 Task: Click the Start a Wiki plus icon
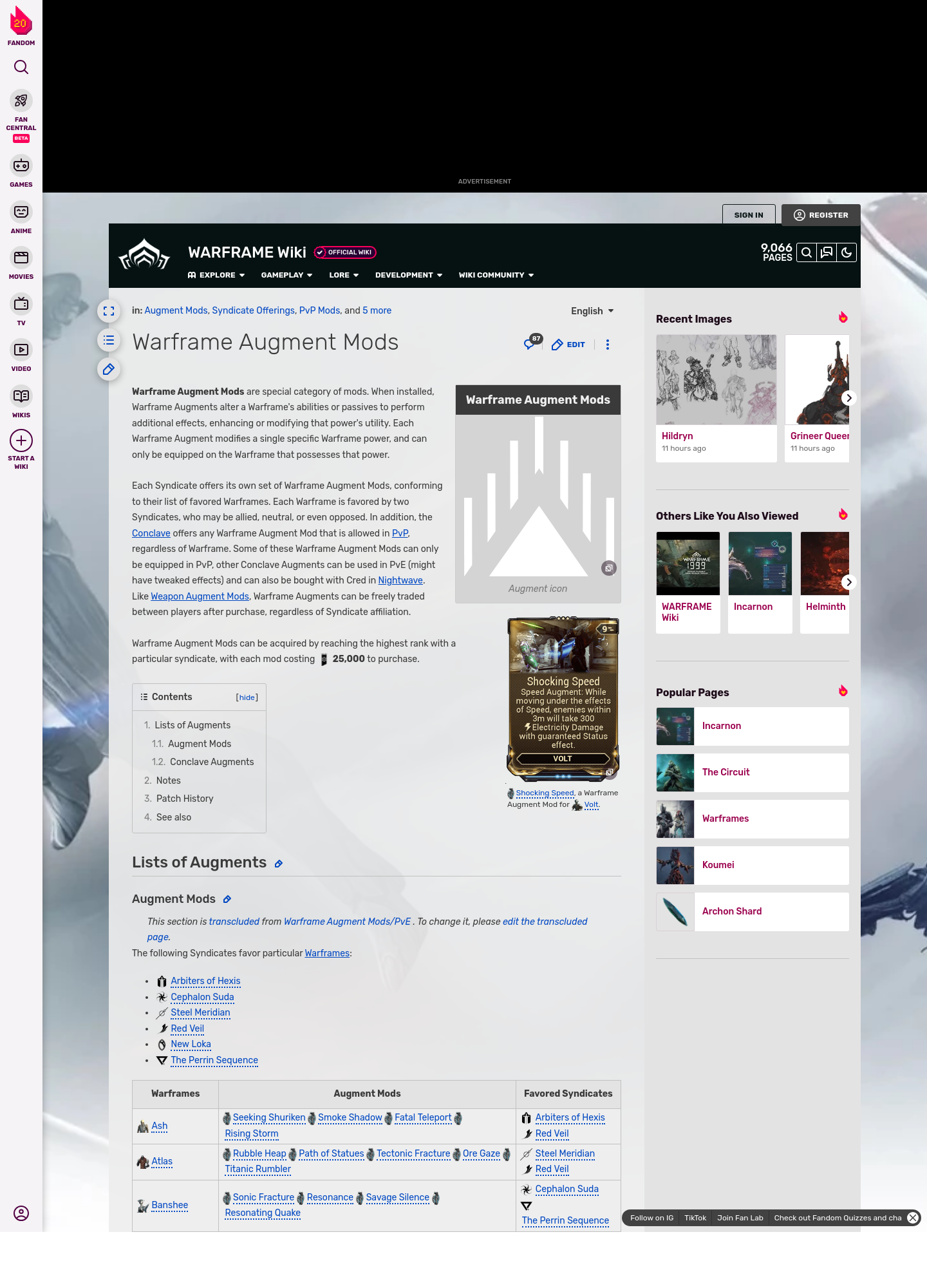click(x=21, y=441)
